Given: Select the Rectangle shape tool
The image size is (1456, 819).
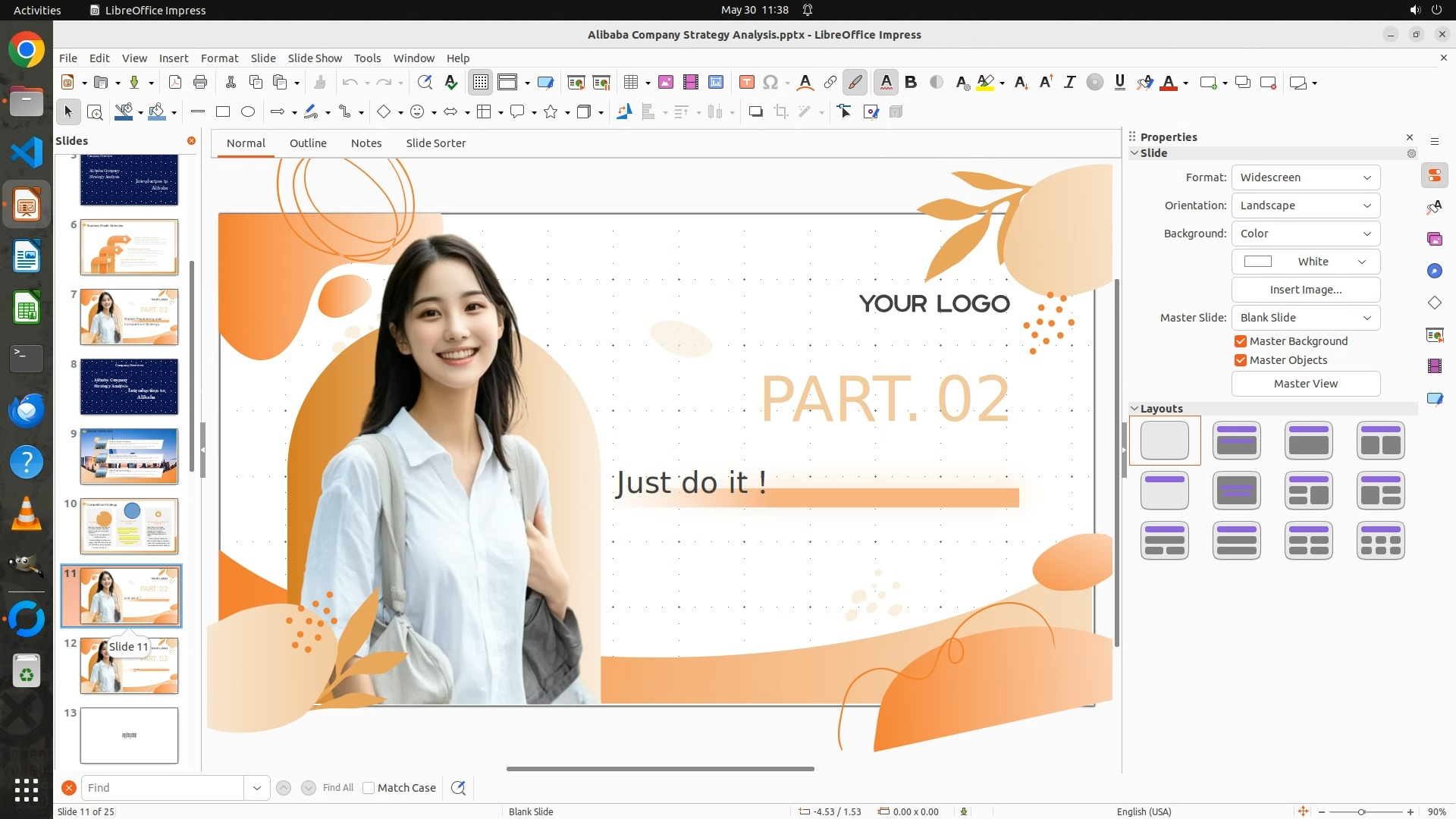Looking at the screenshot, I should click(x=223, y=112).
